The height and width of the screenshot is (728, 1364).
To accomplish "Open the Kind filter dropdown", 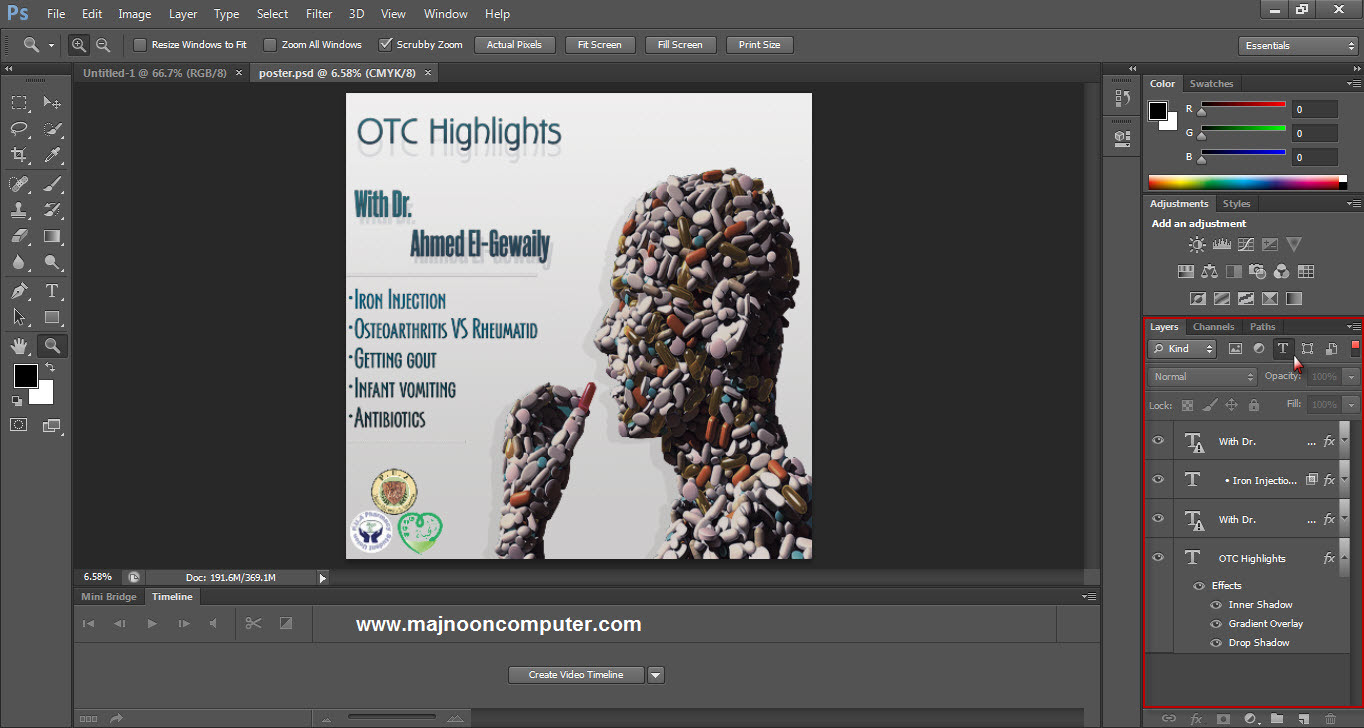I will tap(1182, 348).
